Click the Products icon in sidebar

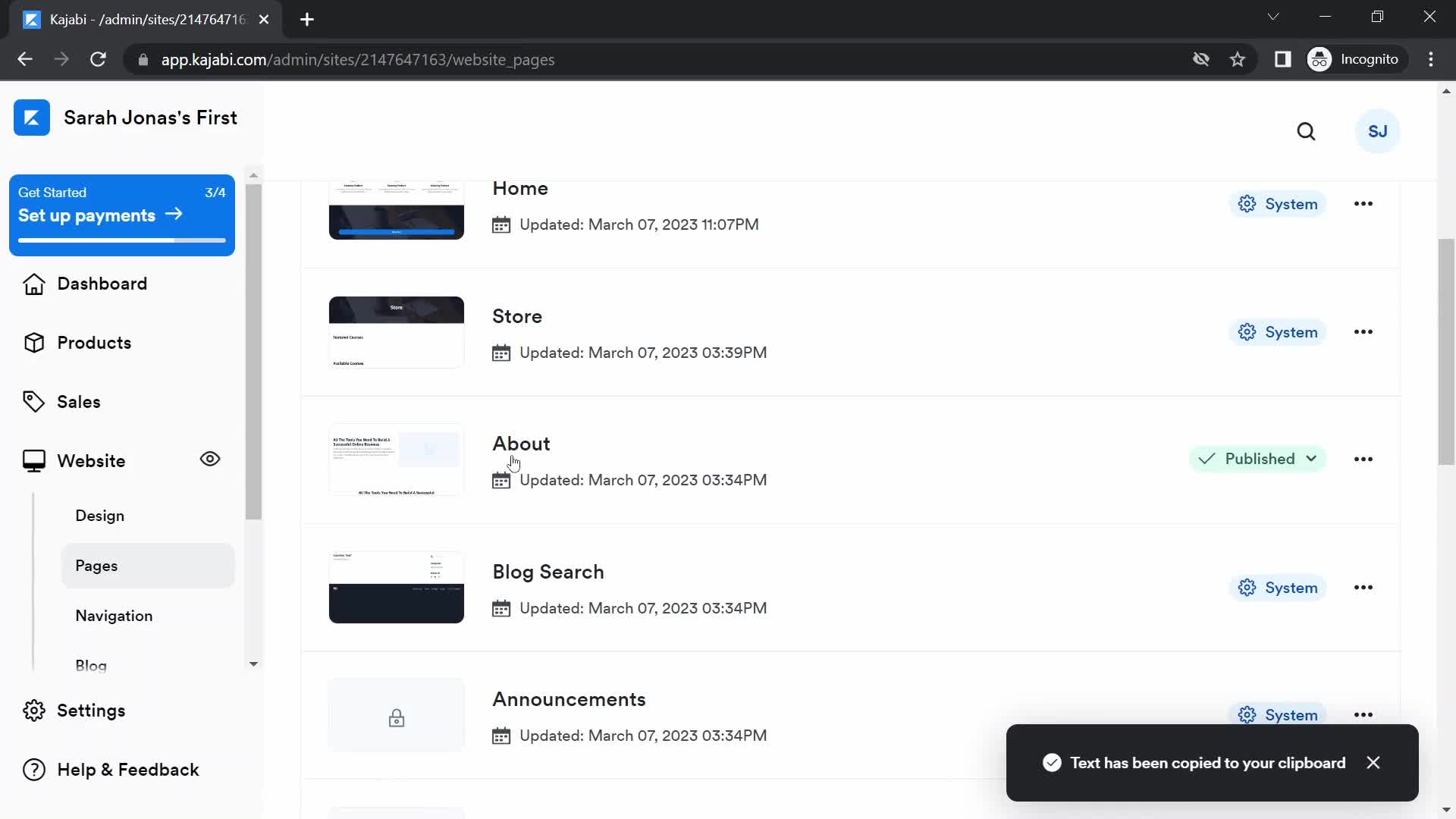32,342
